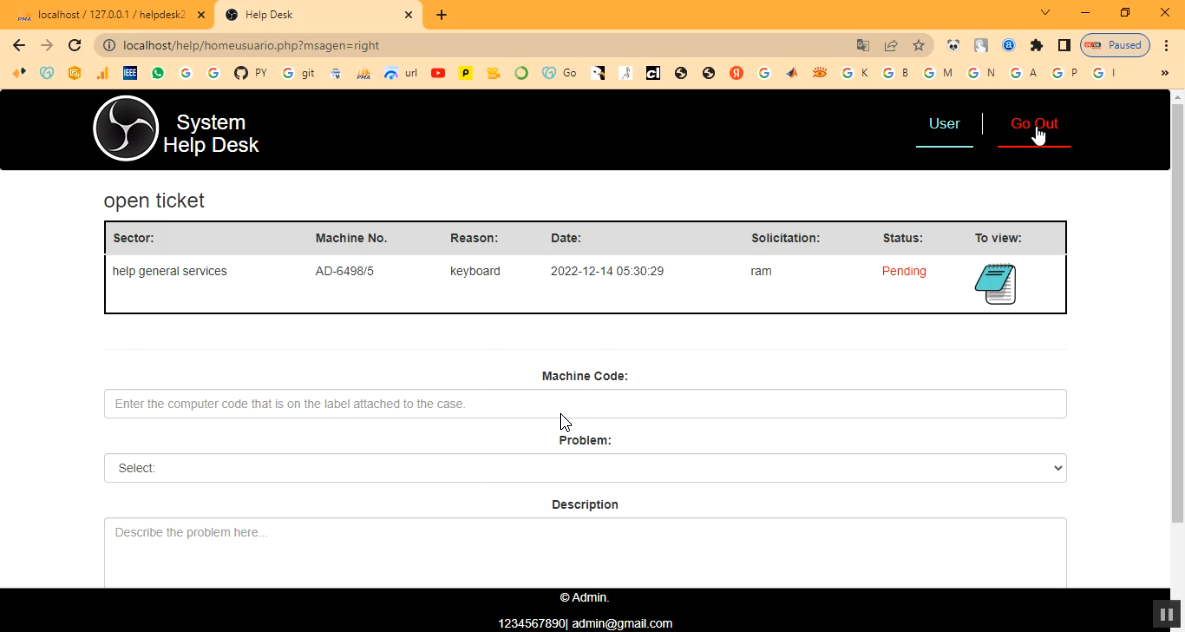Click the 'help general services' sector cell
The width and height of the screenshot is (1185, 632).
[x=169, y=271]
